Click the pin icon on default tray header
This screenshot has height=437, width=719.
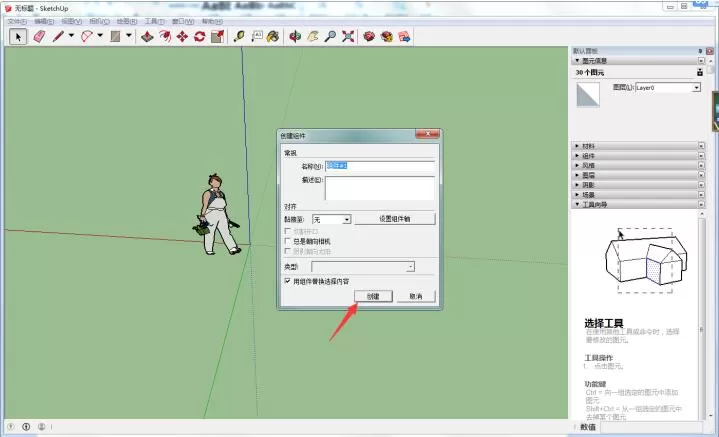(700, 51)
